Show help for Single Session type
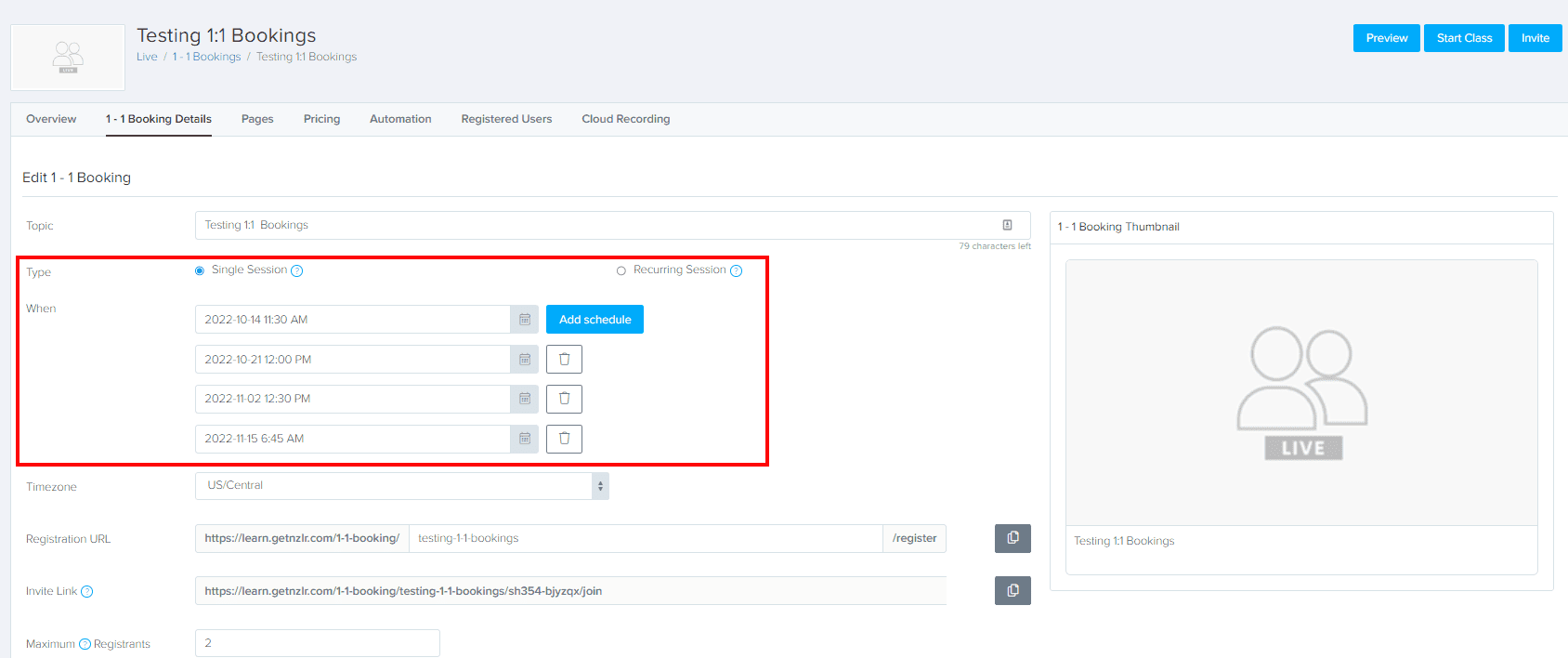 (297, 271)
